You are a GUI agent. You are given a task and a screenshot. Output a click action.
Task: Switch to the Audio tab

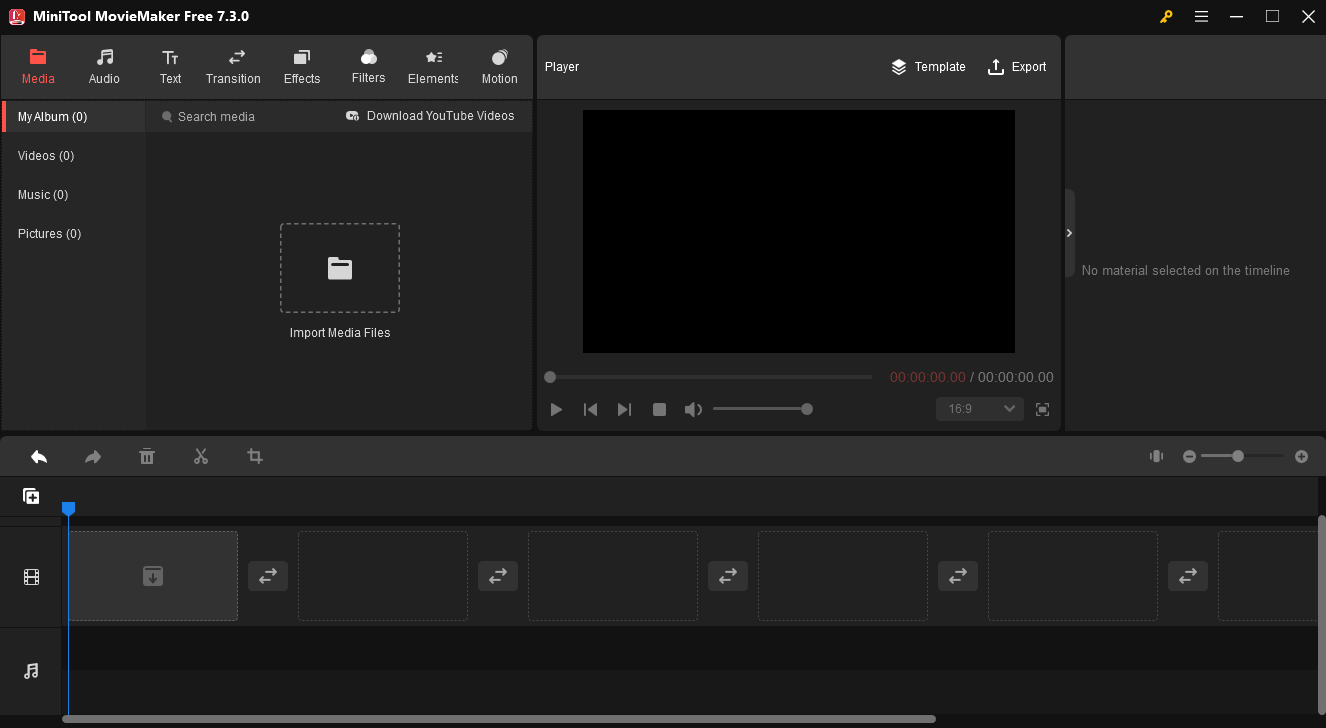click(104, 67)
